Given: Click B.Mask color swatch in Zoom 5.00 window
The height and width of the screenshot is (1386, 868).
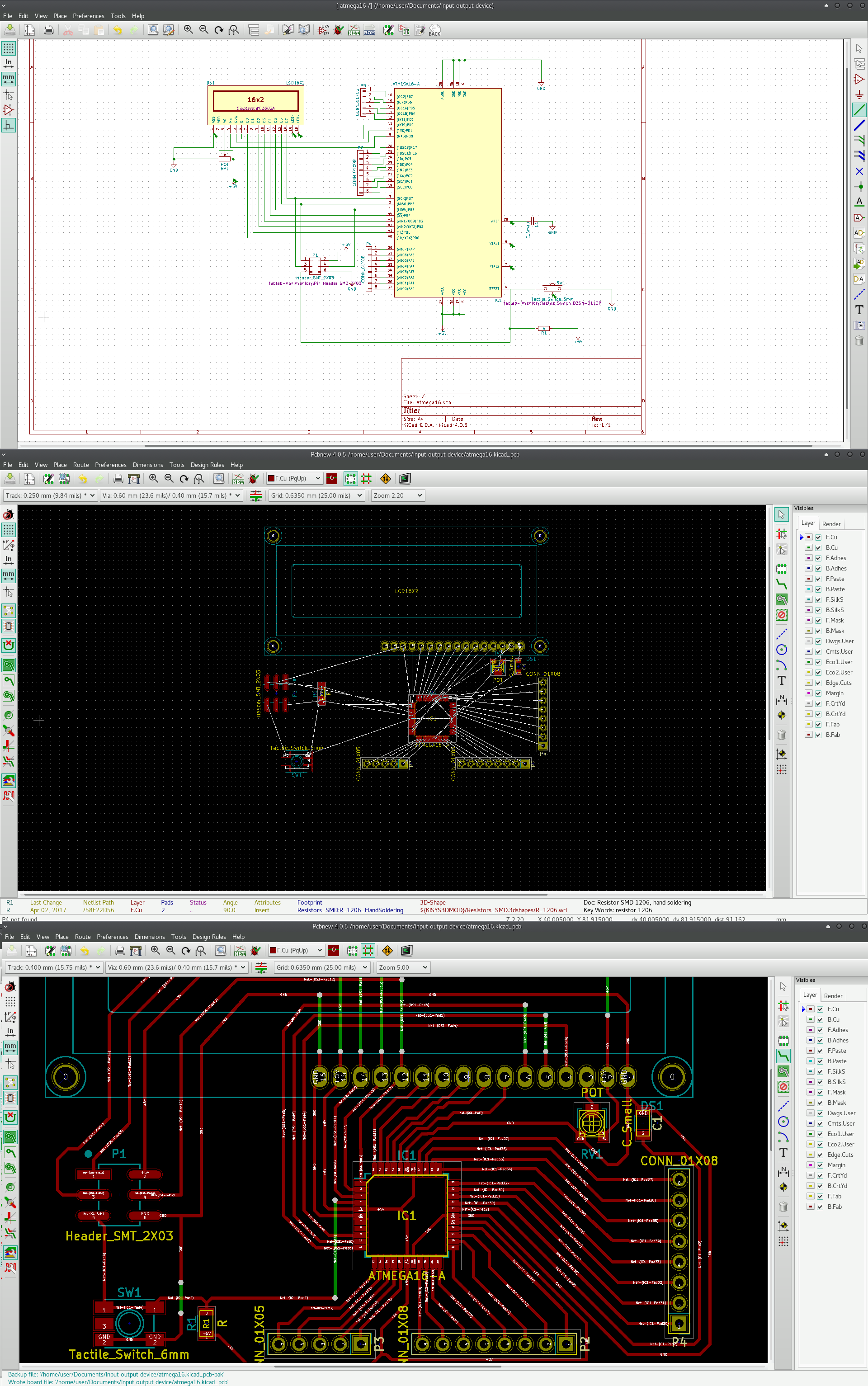Looking at the screenshot, I should click(811, 1103).
